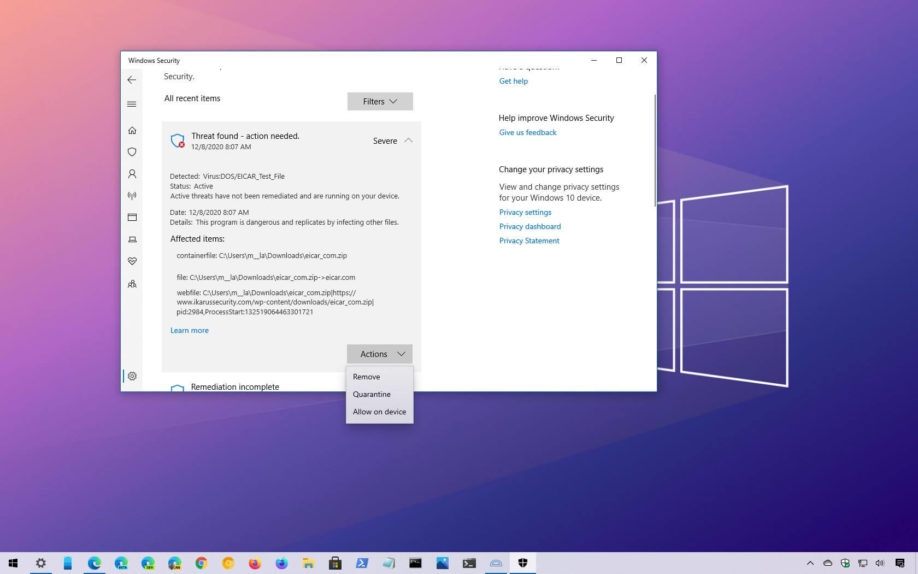Choose Allow on device option
The width and height of the screenshot is (918, 574).
(379, 412)
